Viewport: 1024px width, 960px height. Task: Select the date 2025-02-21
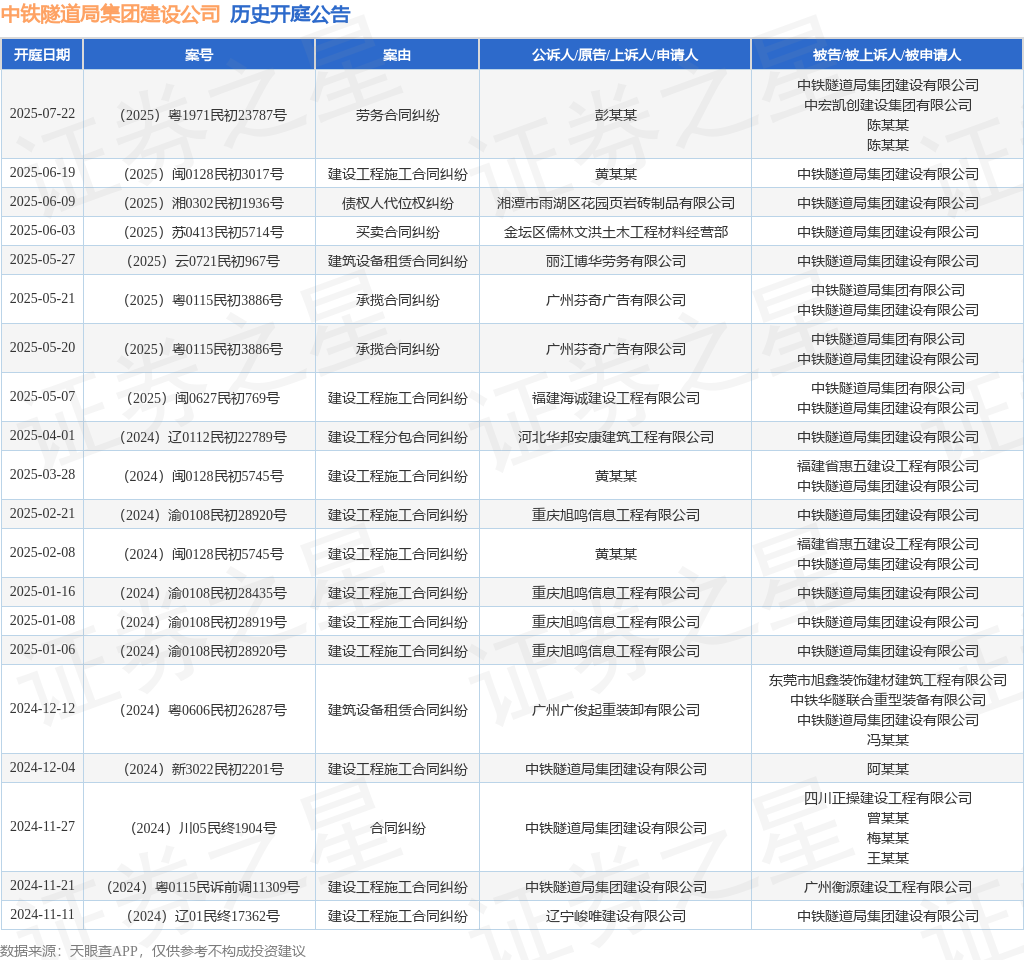coord(42,514)
